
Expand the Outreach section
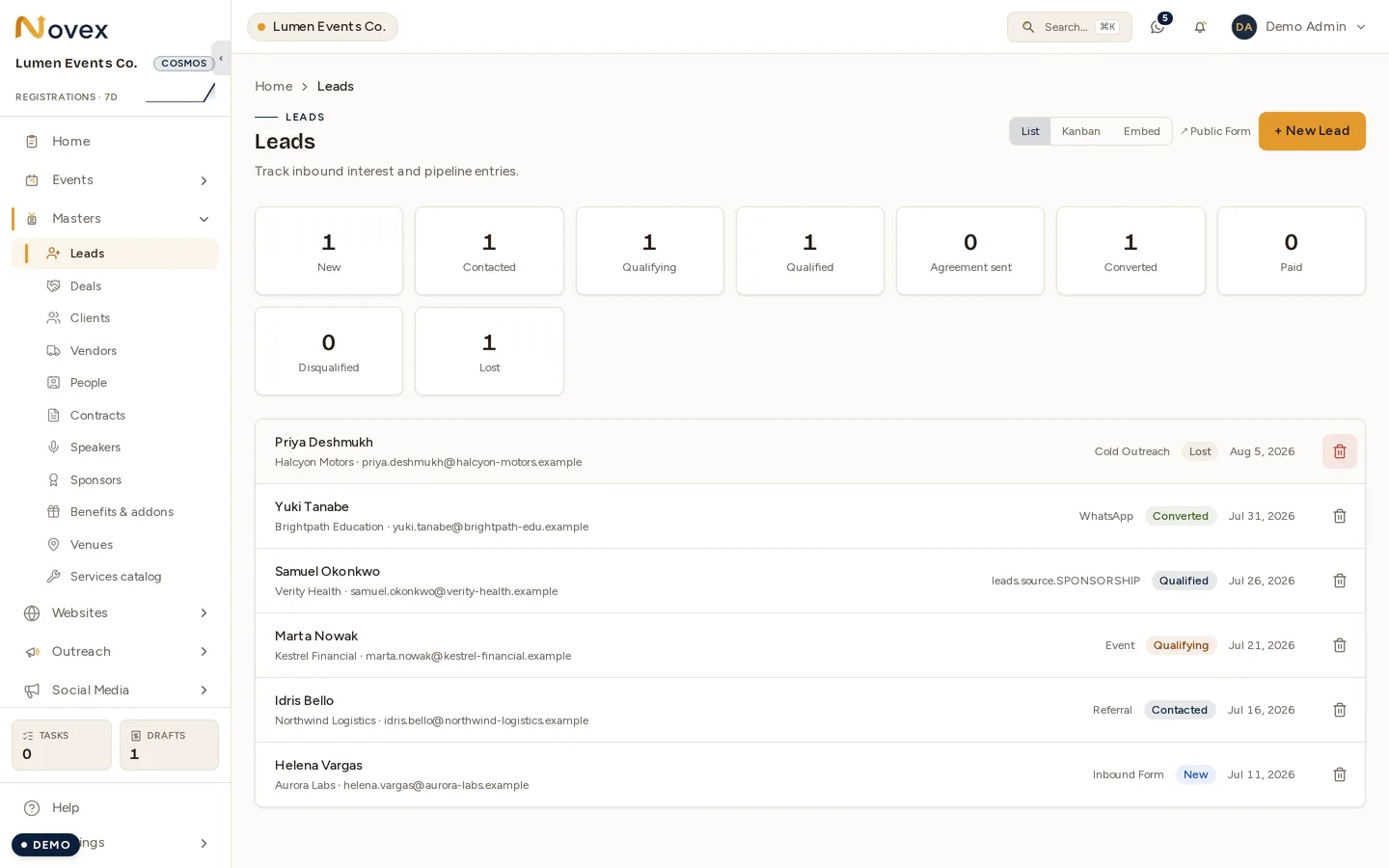(x=116, y=652)
